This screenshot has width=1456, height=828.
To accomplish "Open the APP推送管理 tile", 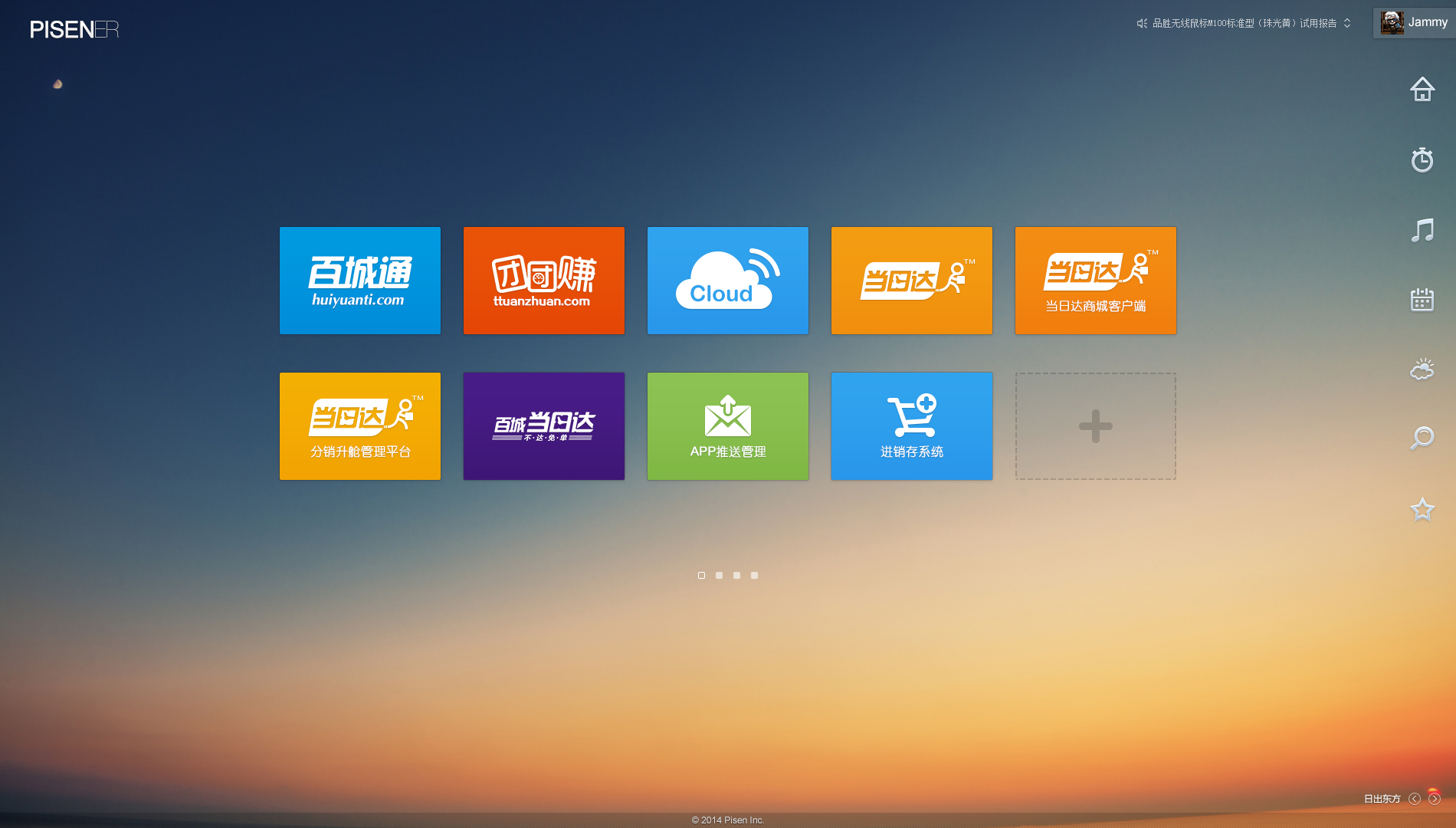I will pyautogui.click(x=728, y=426).
